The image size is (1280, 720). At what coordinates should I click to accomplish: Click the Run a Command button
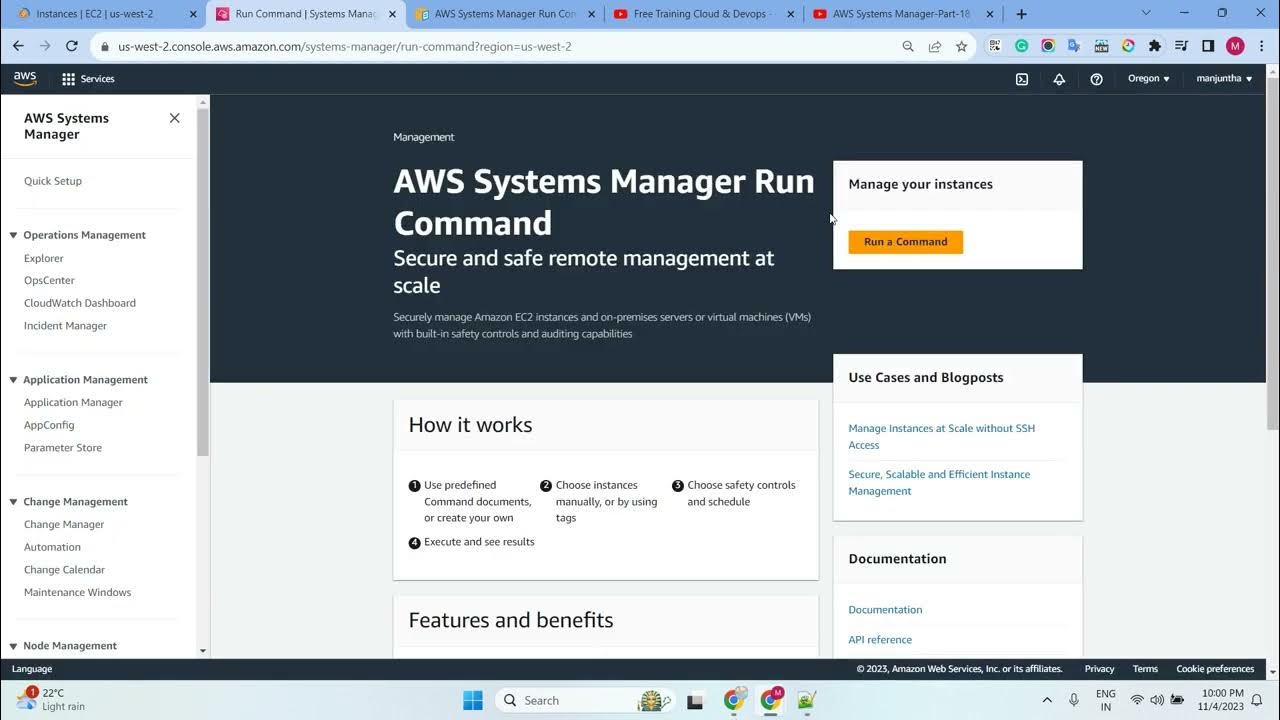coord(906,242)
